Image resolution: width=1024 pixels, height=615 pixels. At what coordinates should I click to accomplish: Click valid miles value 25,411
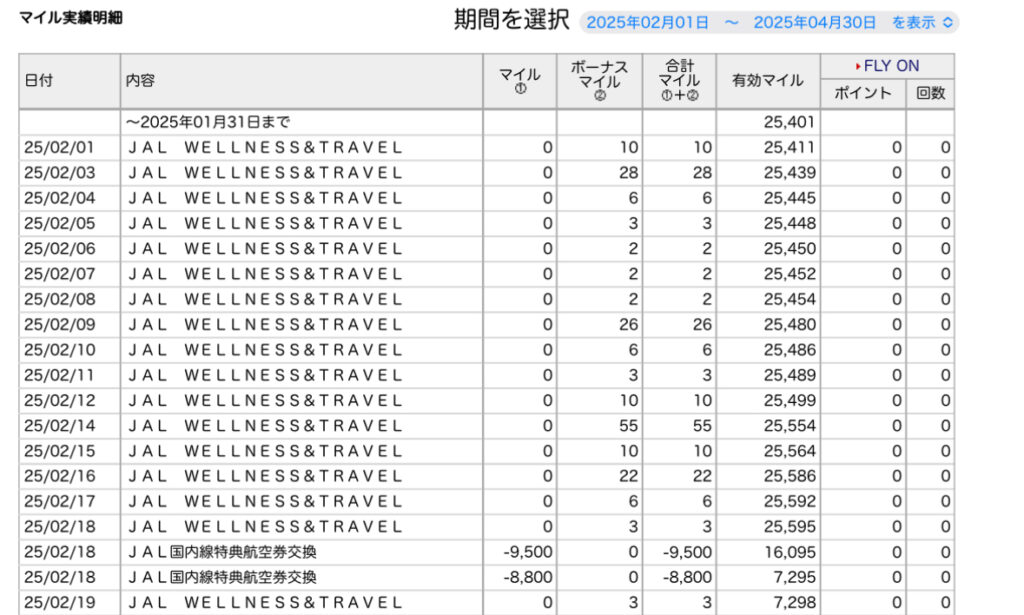[x=790, y=148]
